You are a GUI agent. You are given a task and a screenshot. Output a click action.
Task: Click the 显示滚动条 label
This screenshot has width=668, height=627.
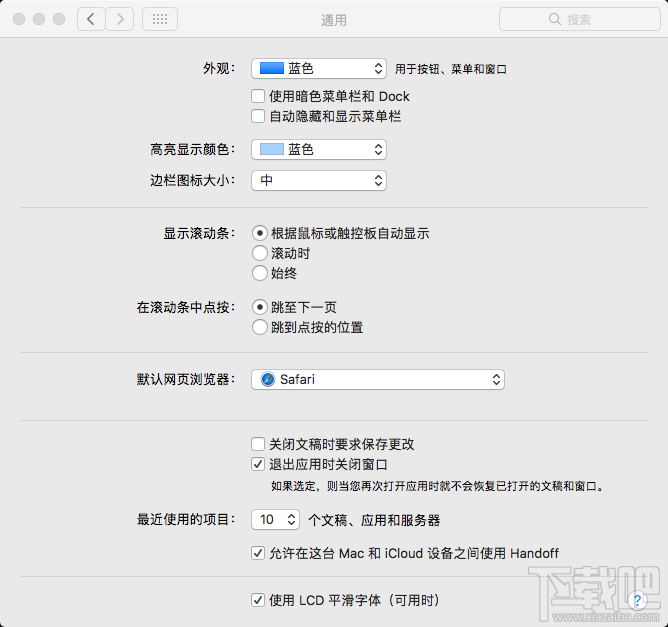pos(199,233)
